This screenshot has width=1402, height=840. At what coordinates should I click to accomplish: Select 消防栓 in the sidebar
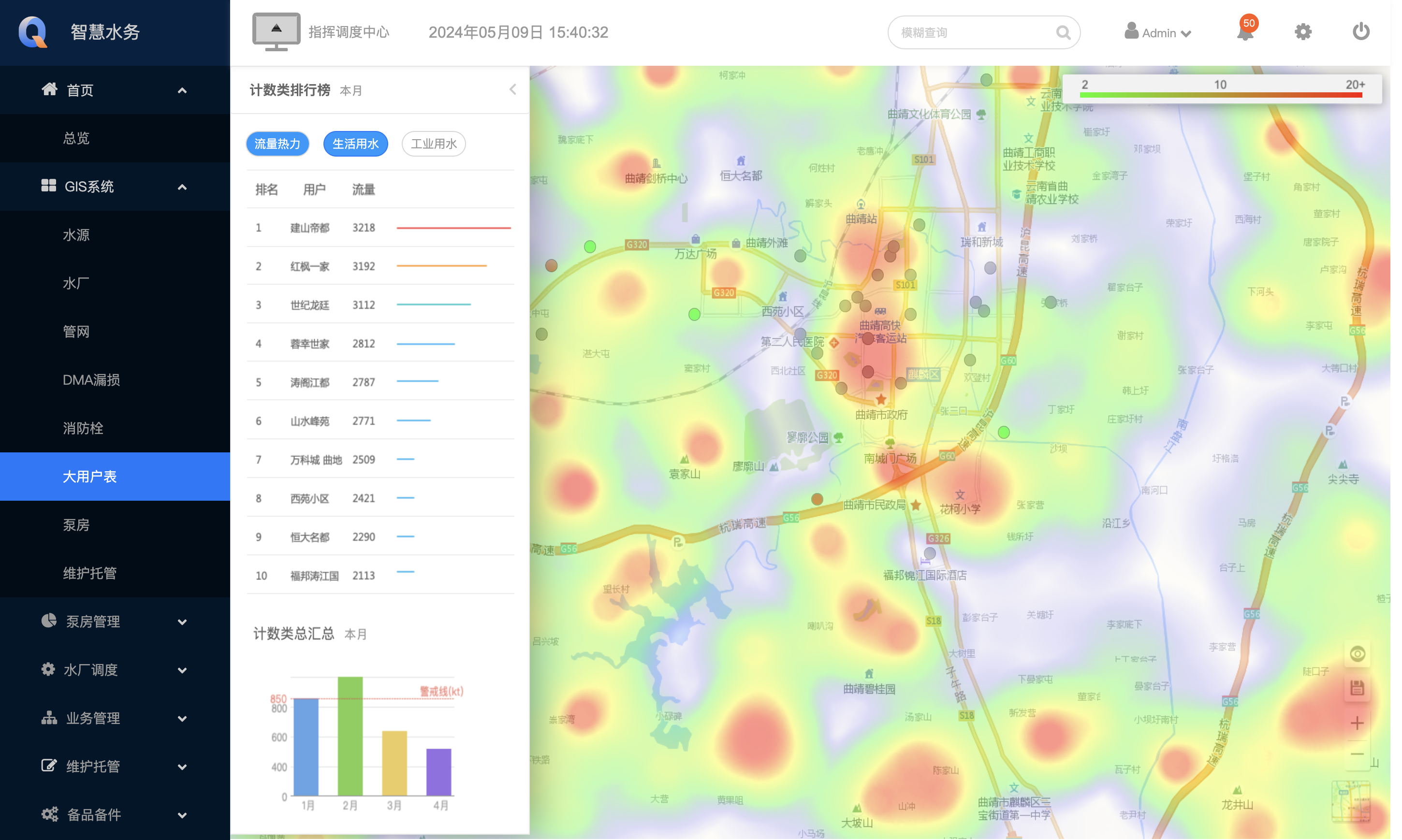83,429
